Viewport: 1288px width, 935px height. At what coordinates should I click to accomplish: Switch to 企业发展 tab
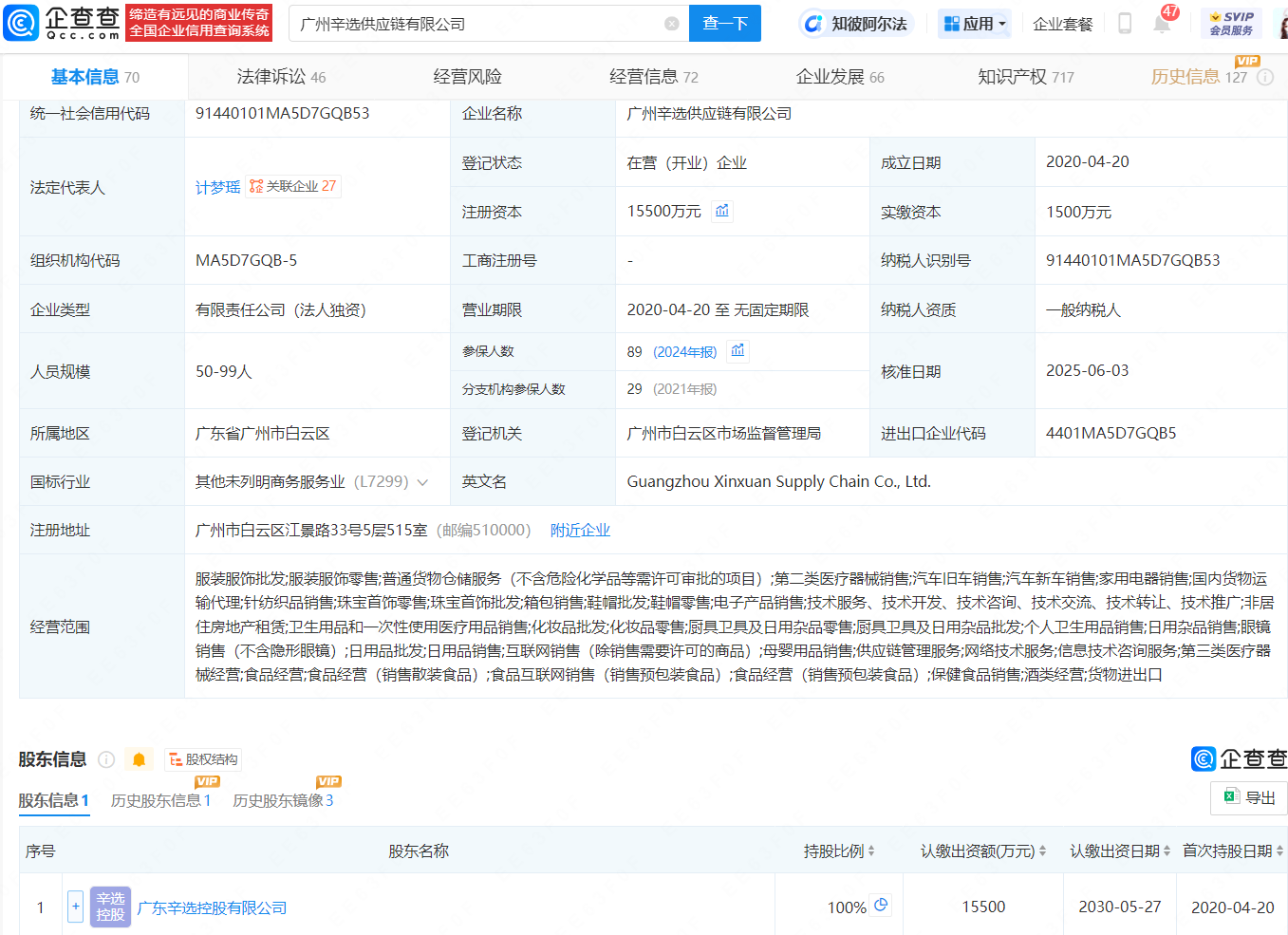coord(840,77)
